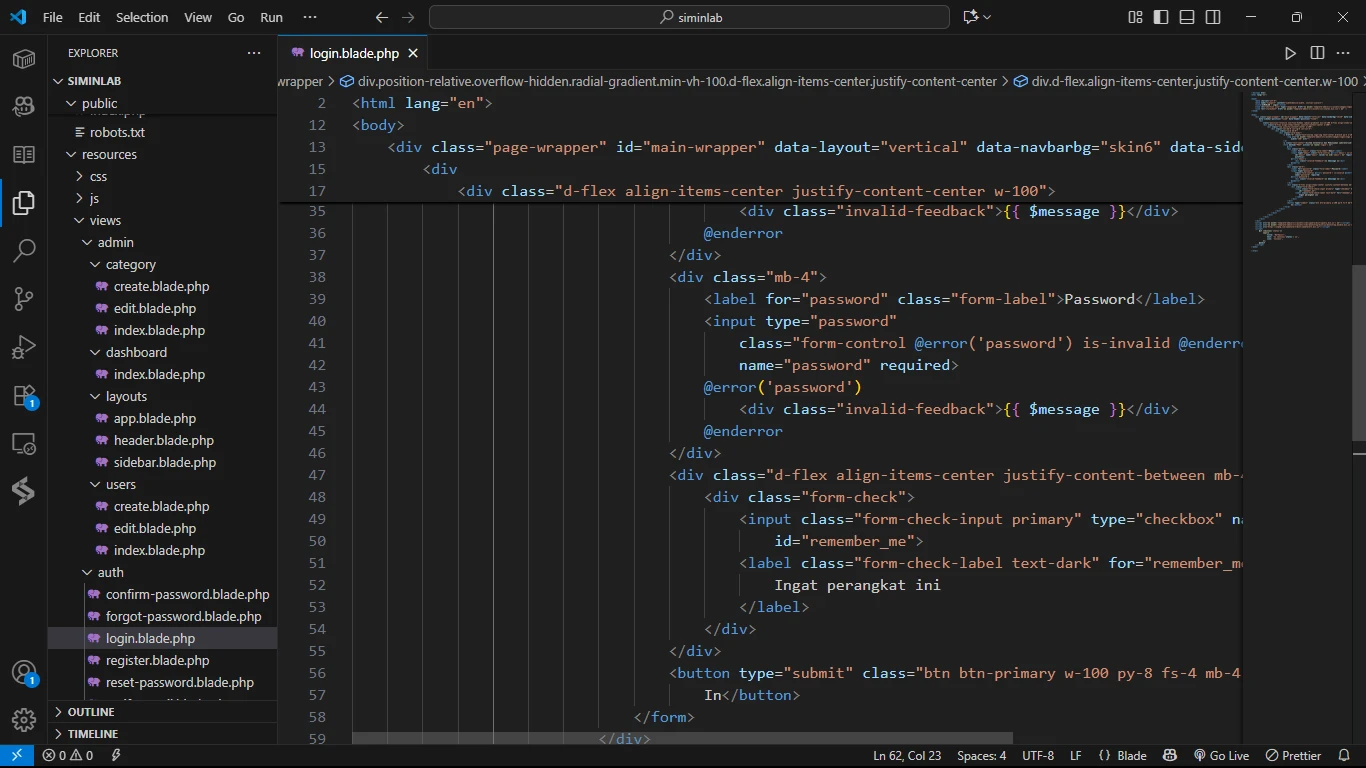The width and height of the screenshot is (1366, 768).
Task: Click the editor's vertical scrollbar thumb
Action: pos(1358,350)
